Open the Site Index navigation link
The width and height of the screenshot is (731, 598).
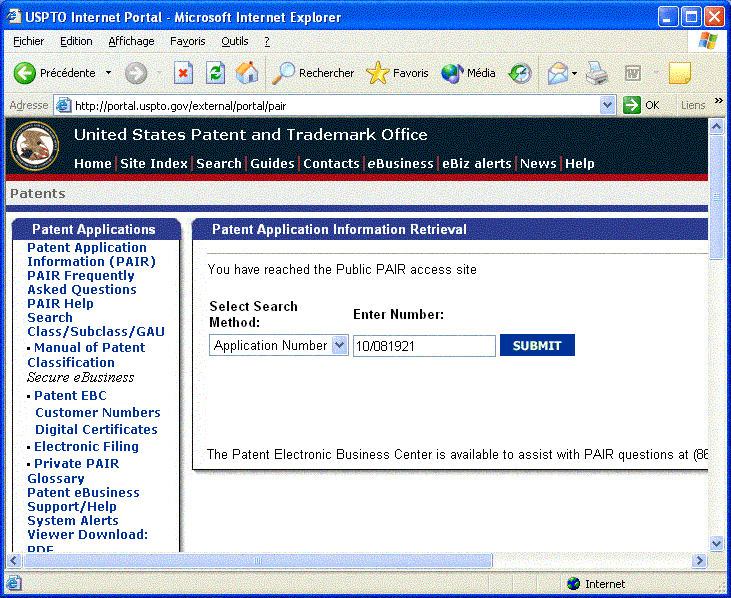click(x=154, y=164)
